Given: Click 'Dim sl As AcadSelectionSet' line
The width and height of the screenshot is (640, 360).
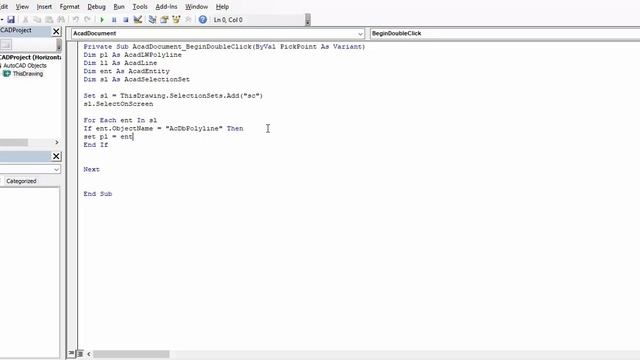Looking at the screenshot, I should 136,79.
